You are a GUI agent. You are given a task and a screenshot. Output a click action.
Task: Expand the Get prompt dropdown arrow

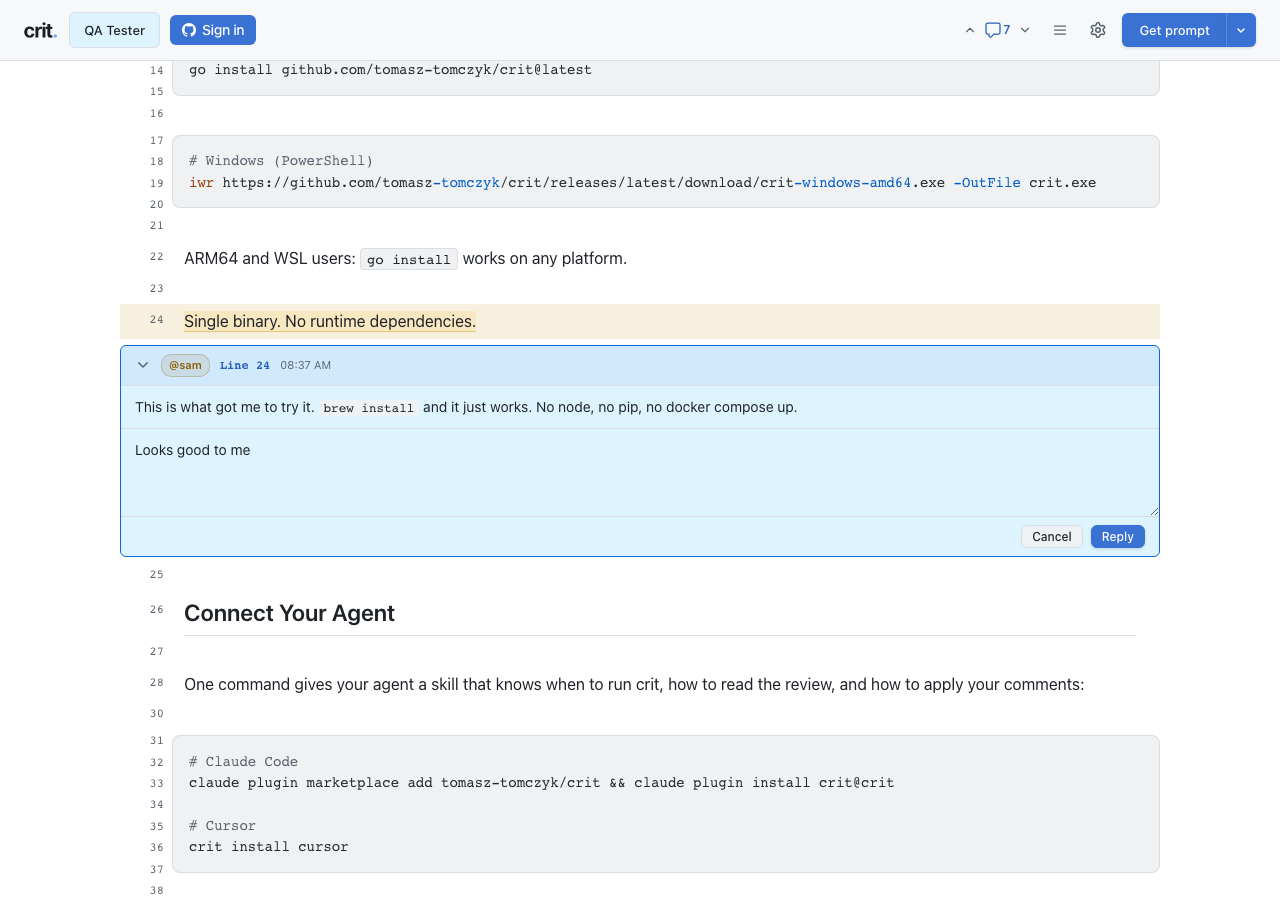pos(1241,30)
